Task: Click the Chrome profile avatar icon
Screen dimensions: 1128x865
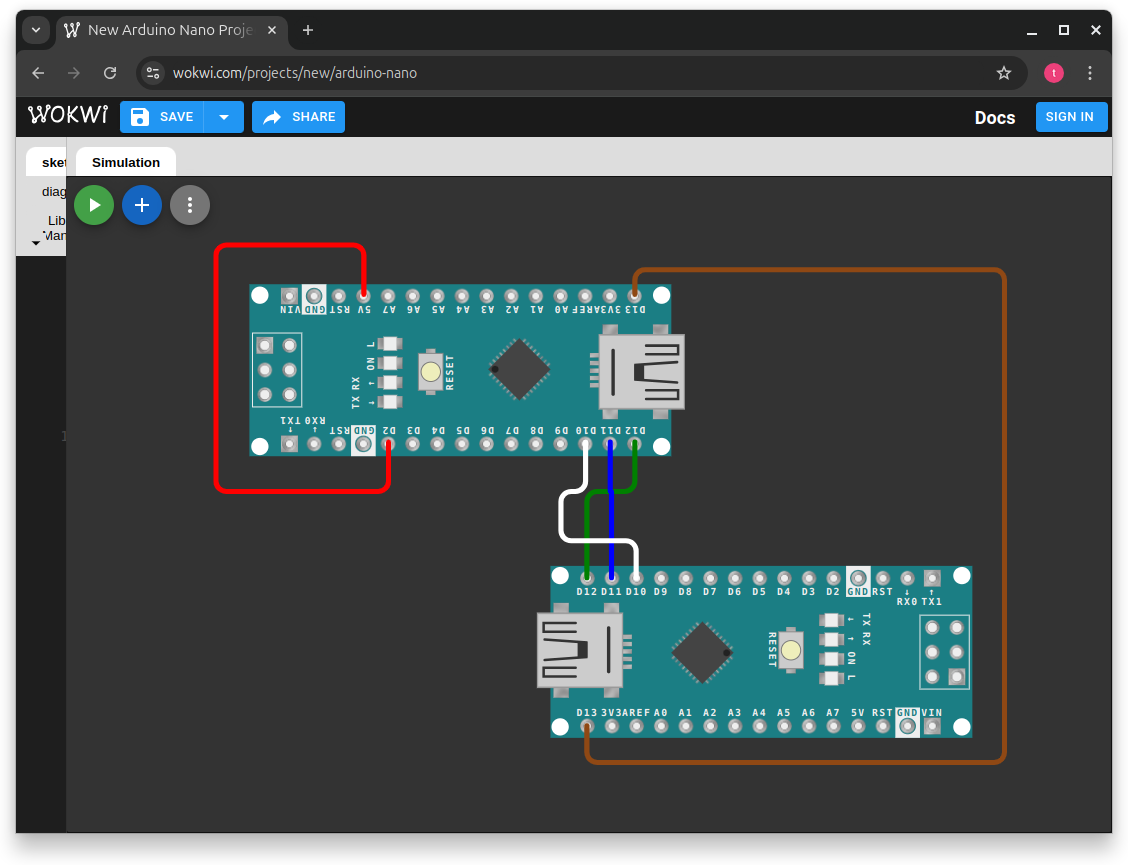Action: coord(1053,72)
